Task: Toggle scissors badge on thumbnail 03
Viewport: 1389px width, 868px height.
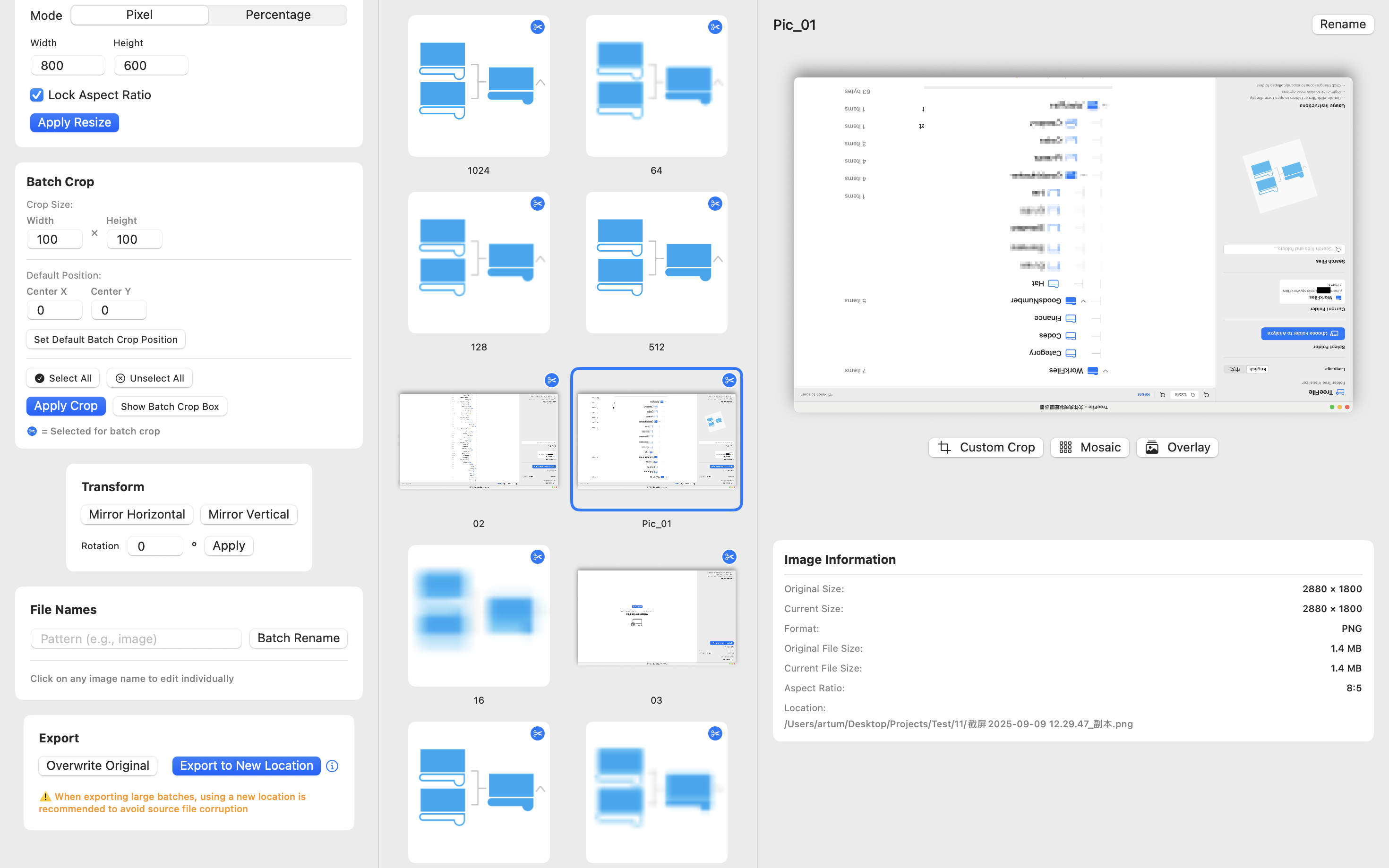Action: tap(729, 557)
